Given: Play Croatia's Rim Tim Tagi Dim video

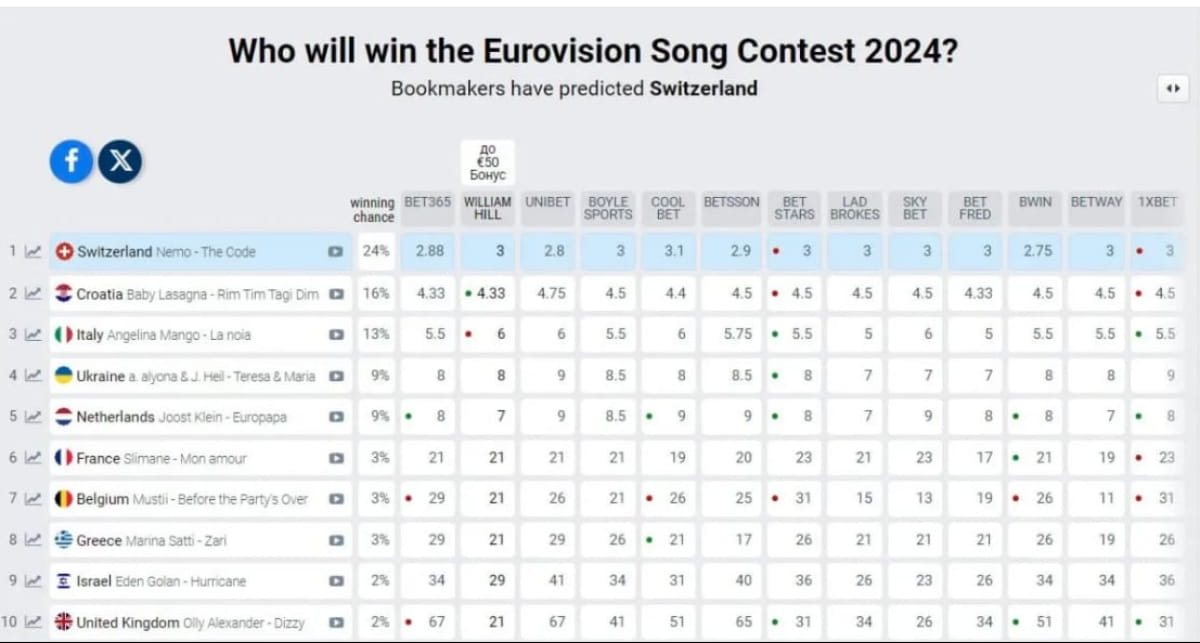Looking at the screenshot, I should (x=336, y=294).
